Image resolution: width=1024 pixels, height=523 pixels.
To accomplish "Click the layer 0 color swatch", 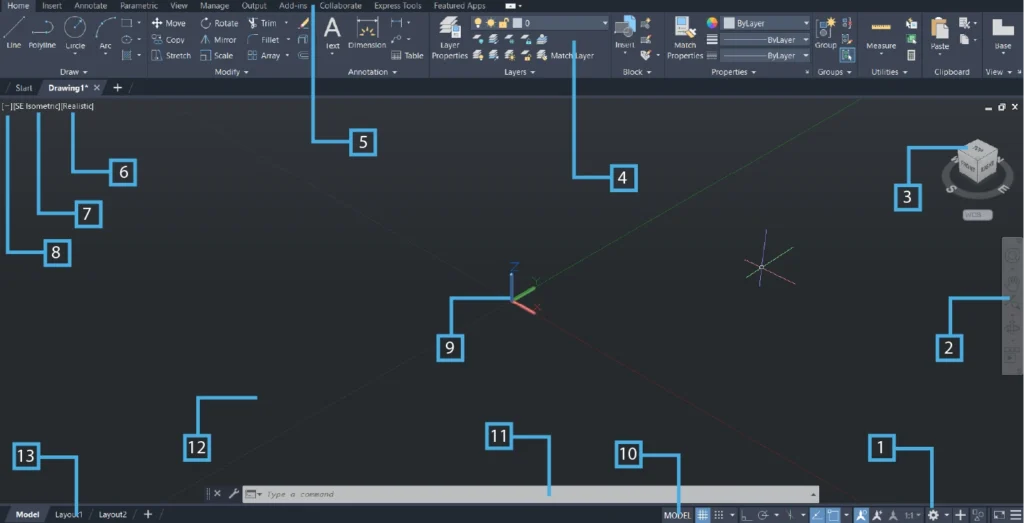I will click(517, 23).
